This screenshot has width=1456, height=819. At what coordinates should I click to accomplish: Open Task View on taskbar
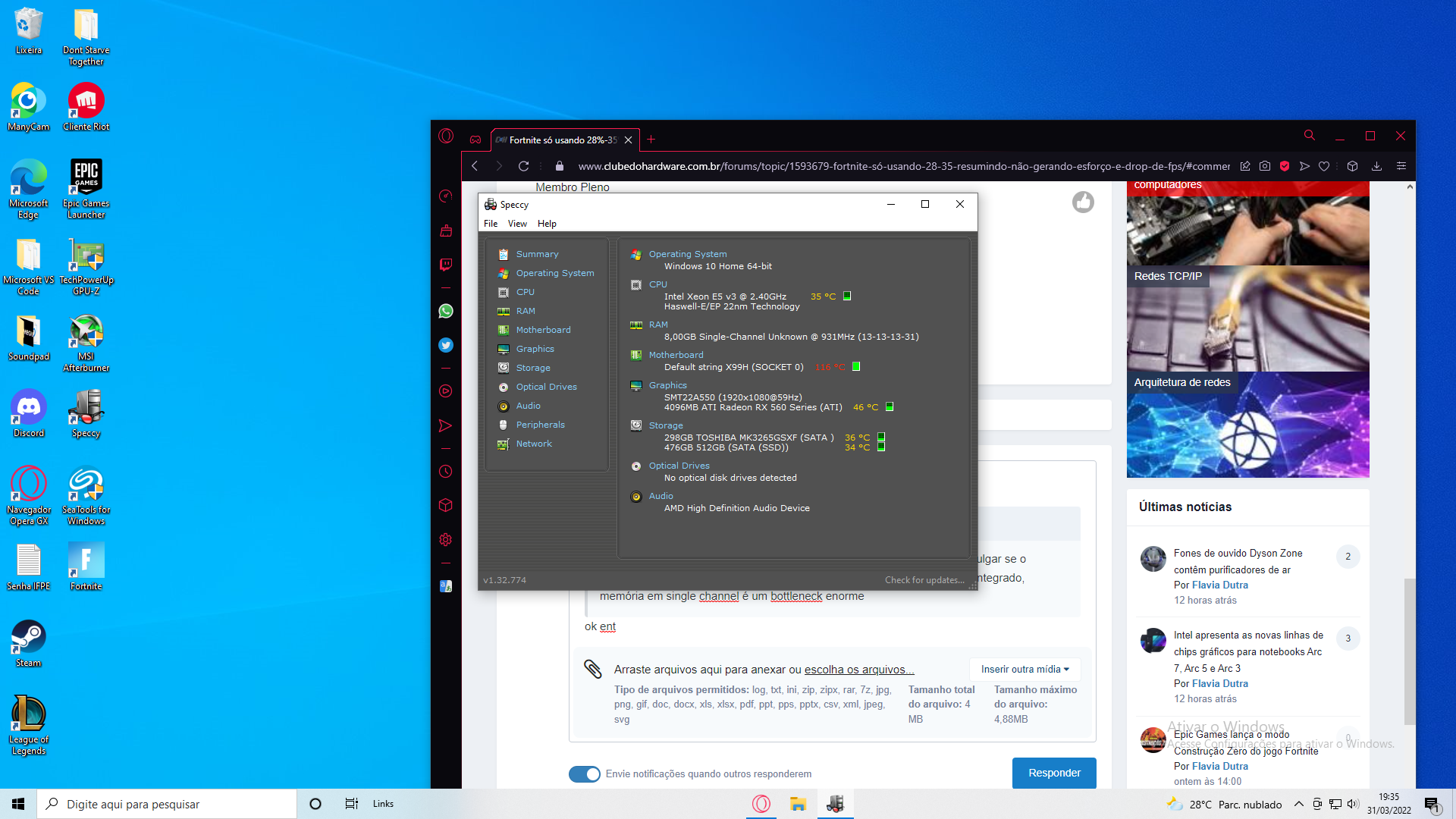tap(352, 804)
